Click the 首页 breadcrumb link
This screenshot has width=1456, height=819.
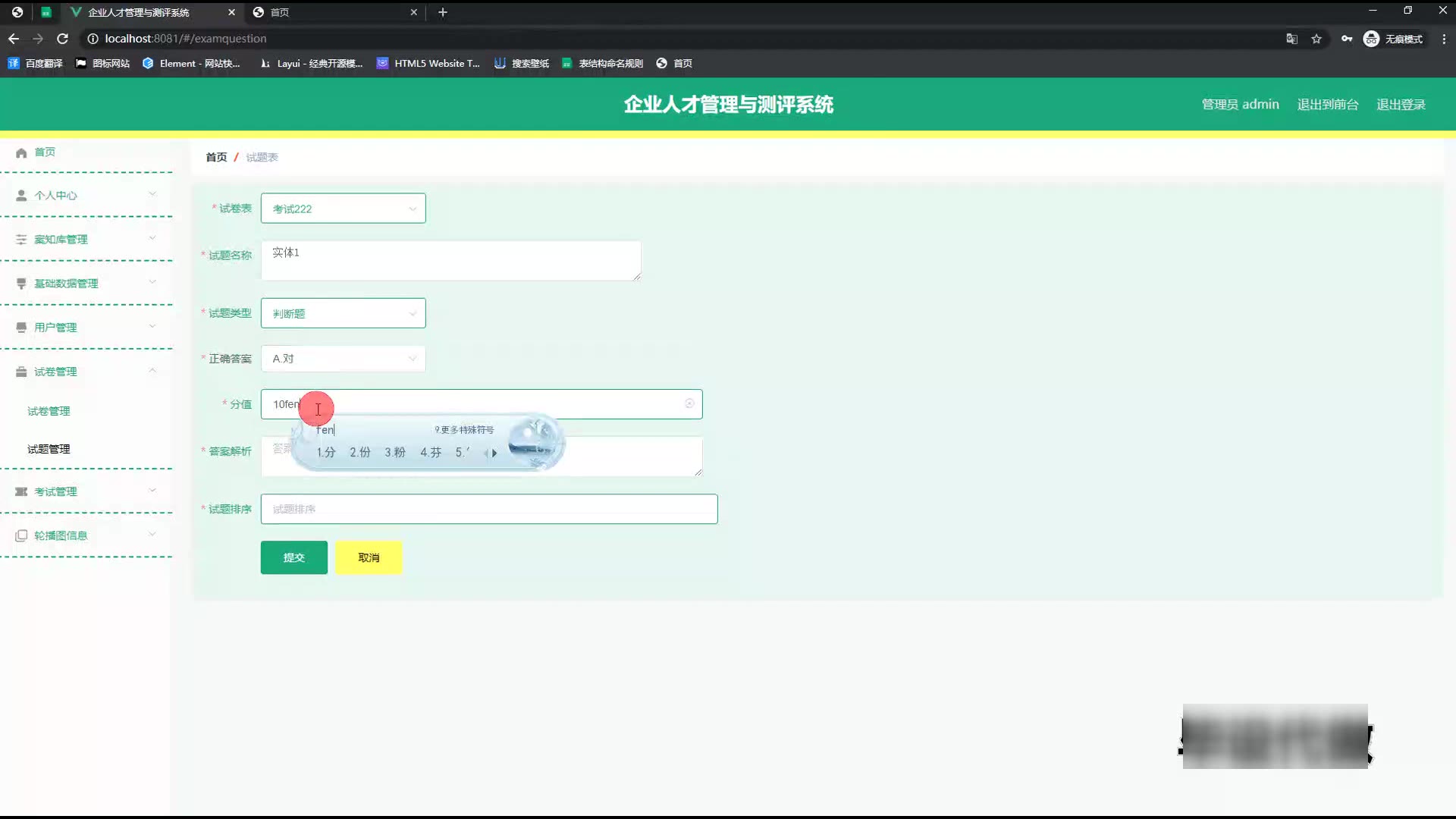(216, 157)
